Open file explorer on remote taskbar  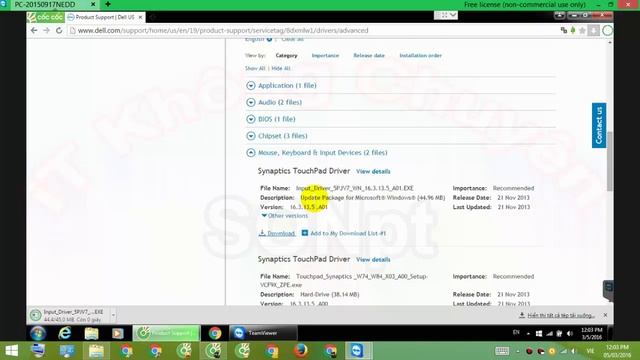pos(91,333)
